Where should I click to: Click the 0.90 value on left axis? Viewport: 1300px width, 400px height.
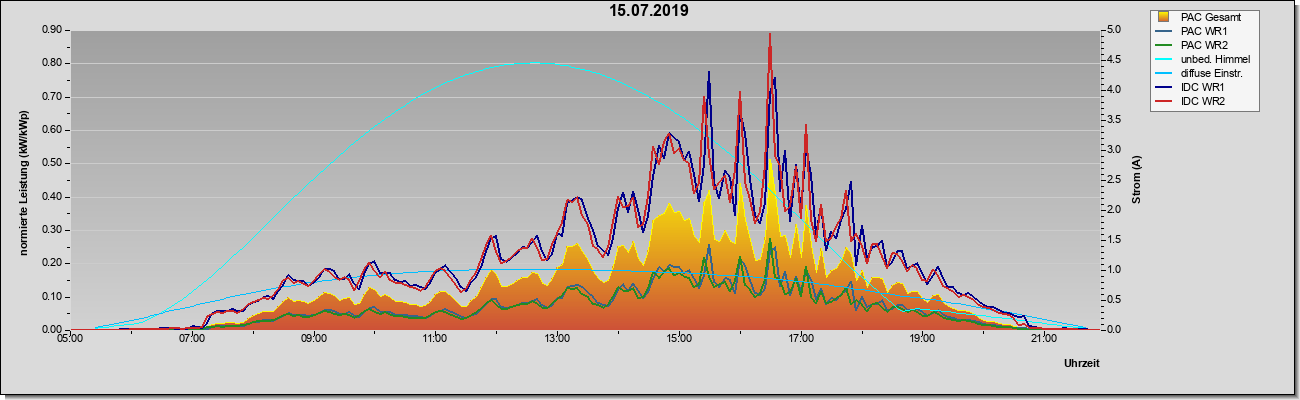point(51,30)
